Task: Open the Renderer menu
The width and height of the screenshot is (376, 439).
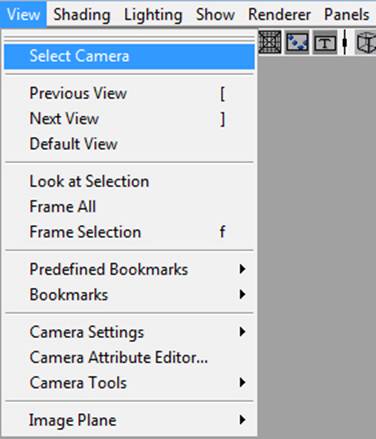Action: 279,15
